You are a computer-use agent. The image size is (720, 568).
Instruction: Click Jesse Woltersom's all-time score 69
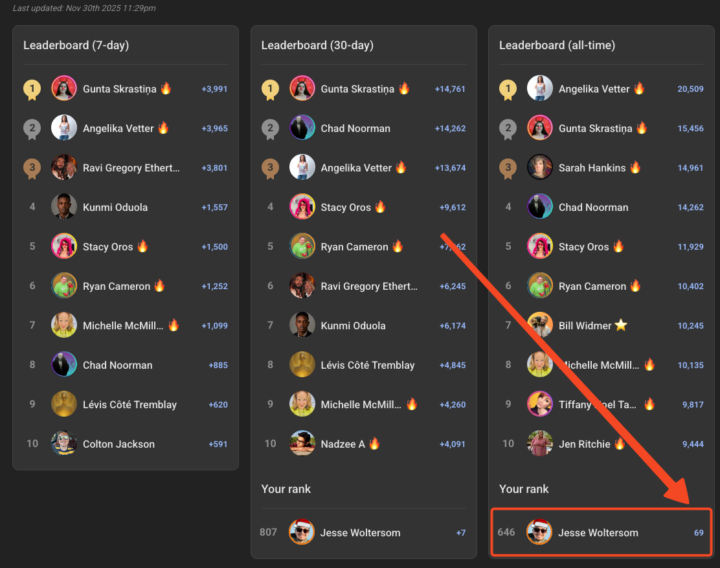pos(698,533)
